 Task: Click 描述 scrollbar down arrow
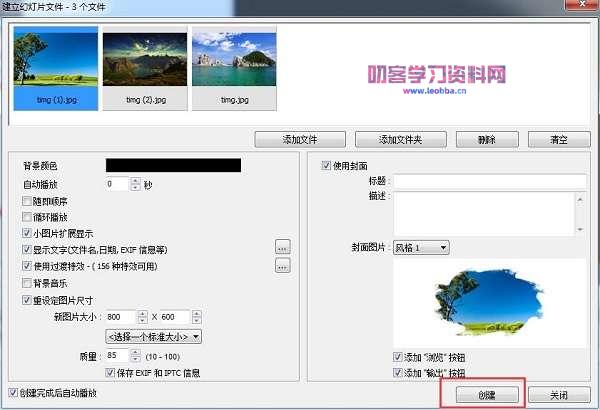580,229
